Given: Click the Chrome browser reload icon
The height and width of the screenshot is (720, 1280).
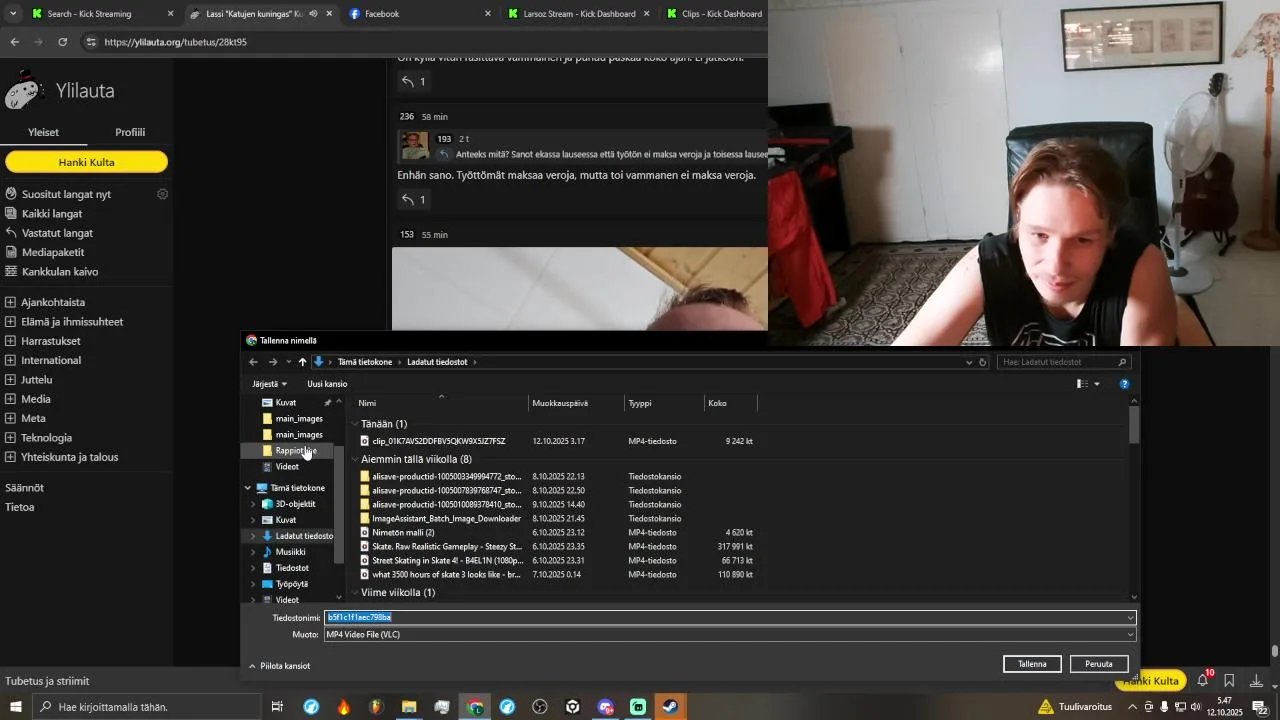Looking at the screenshot, I should coord(62,42).
